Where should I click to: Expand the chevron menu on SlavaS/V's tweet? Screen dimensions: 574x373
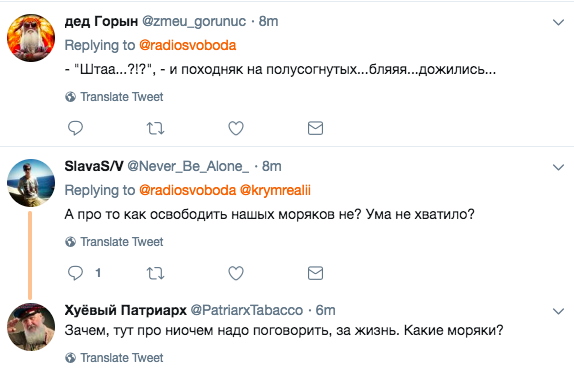(558, 167)
